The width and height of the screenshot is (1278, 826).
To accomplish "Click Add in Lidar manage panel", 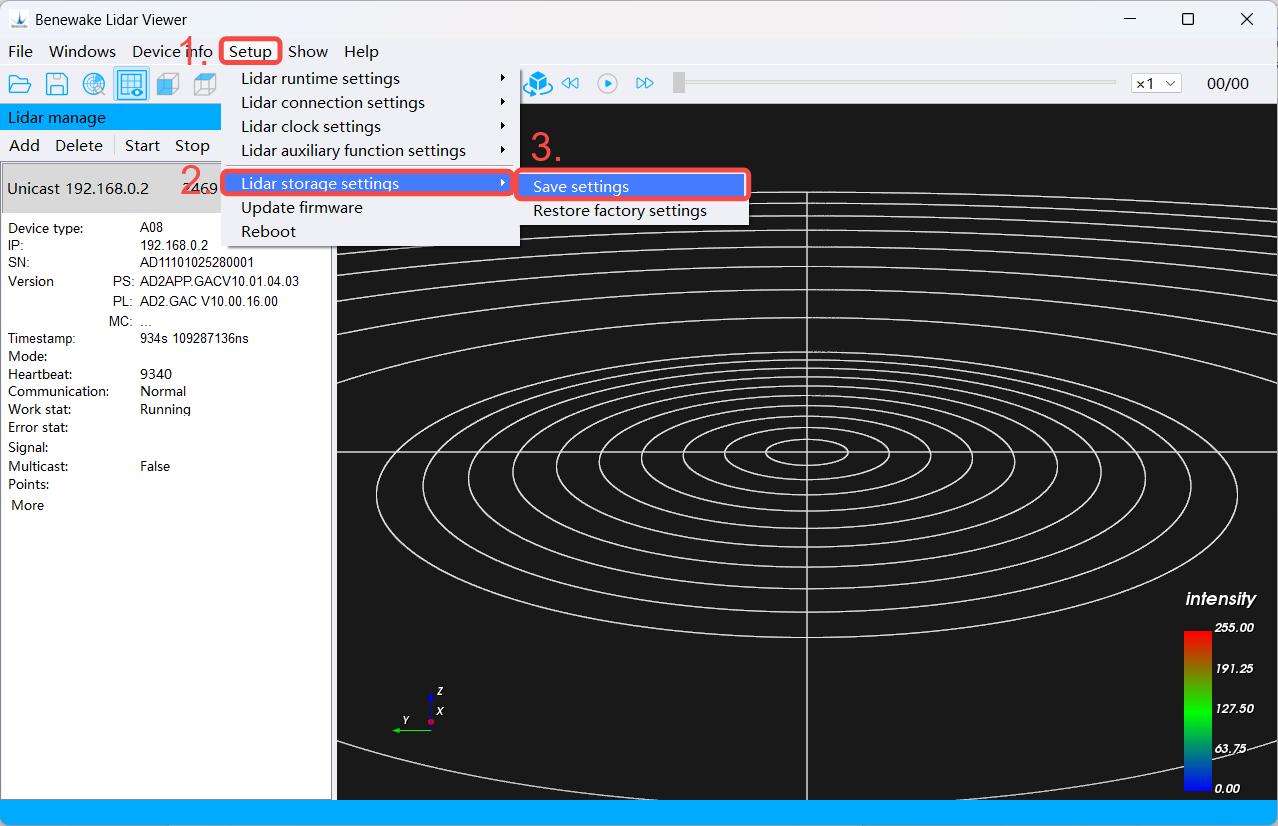I will (x=24, y=145).
